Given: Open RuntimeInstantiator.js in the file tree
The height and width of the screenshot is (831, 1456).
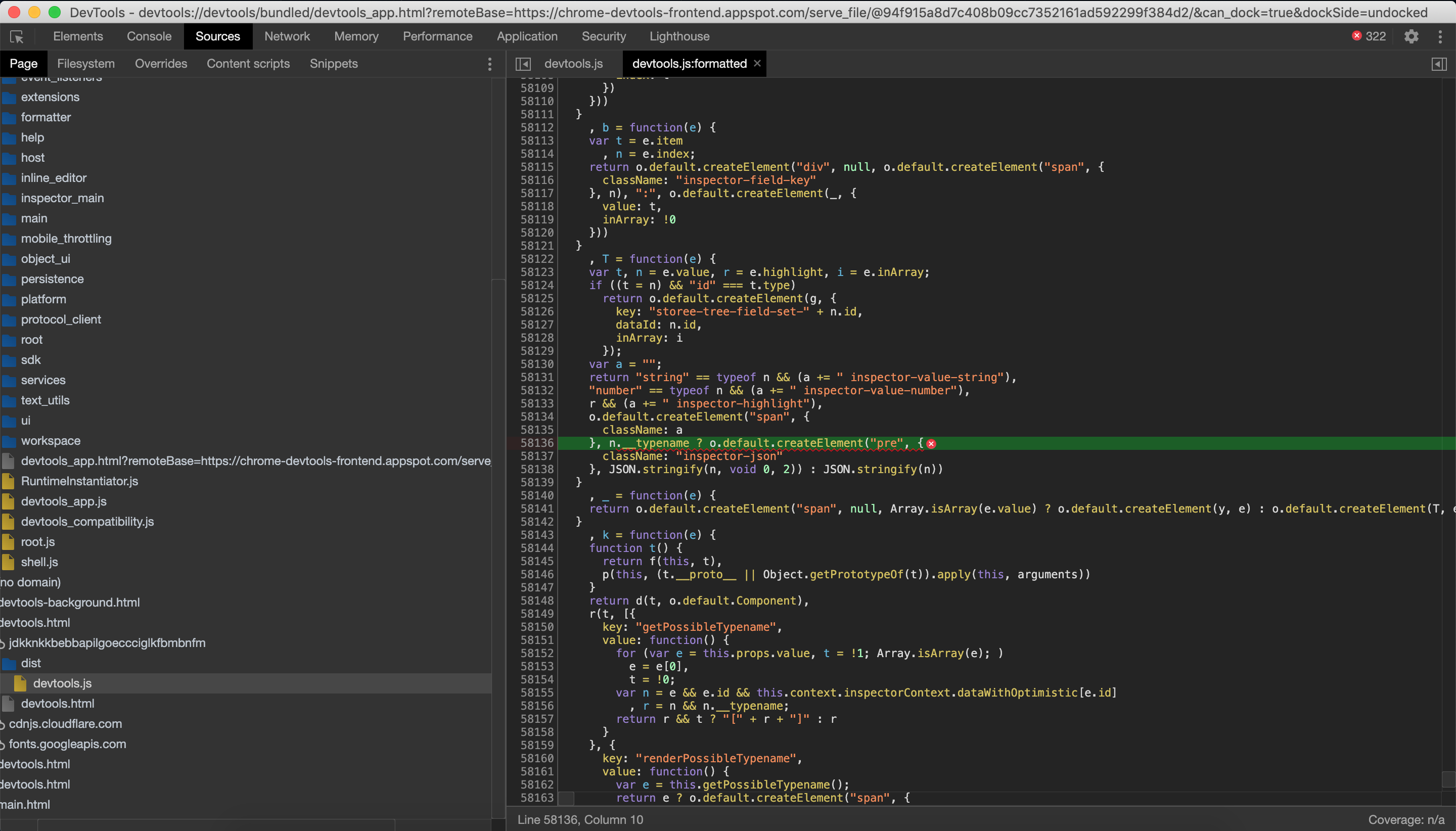Looking at the screenshot, I should (x=79, y=481).
